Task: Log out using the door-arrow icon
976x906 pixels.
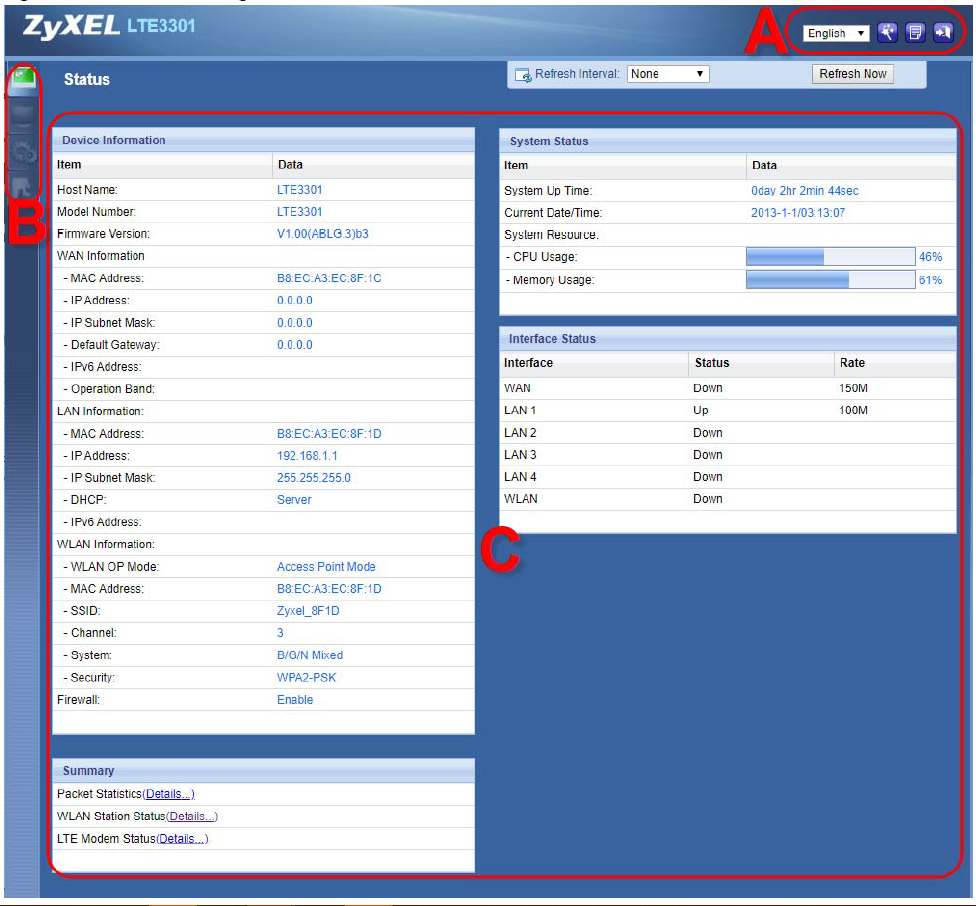Action: coord(943,32)
